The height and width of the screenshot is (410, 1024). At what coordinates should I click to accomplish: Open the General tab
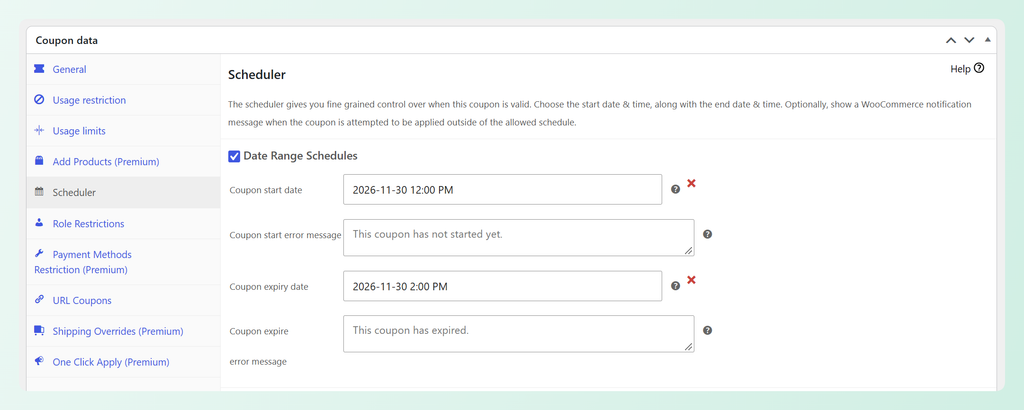123,69
